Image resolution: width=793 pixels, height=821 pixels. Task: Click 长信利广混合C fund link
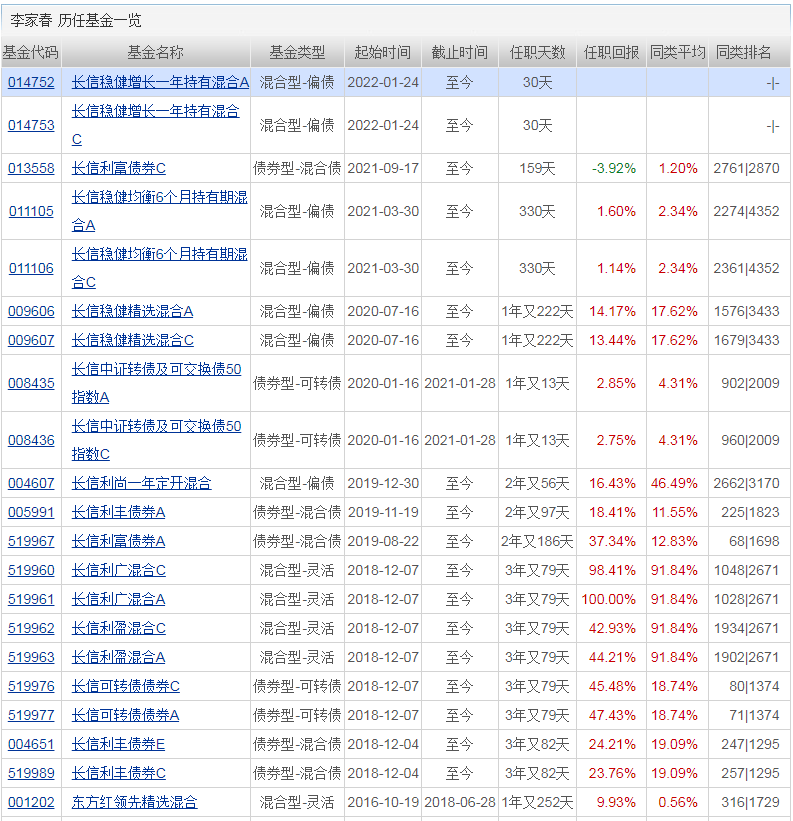click(118, 570)
